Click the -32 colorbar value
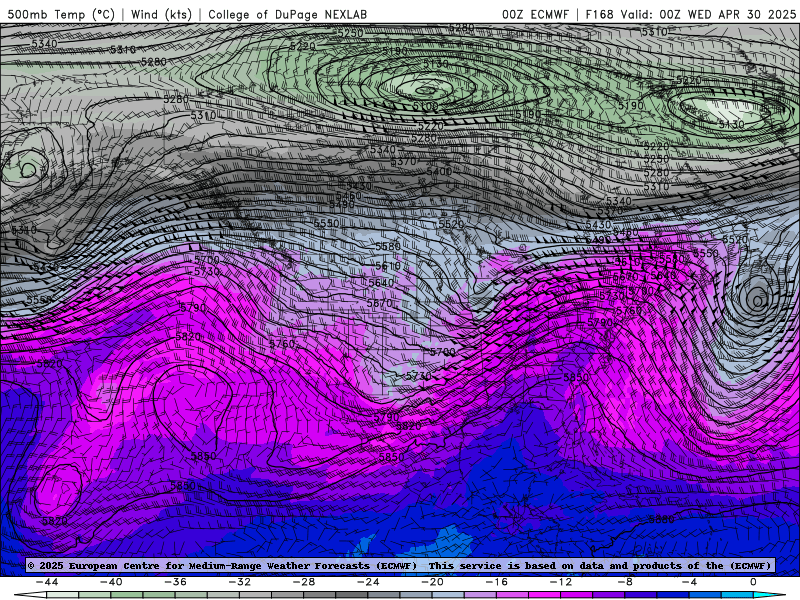800x600 pixels. click(240, 582)
